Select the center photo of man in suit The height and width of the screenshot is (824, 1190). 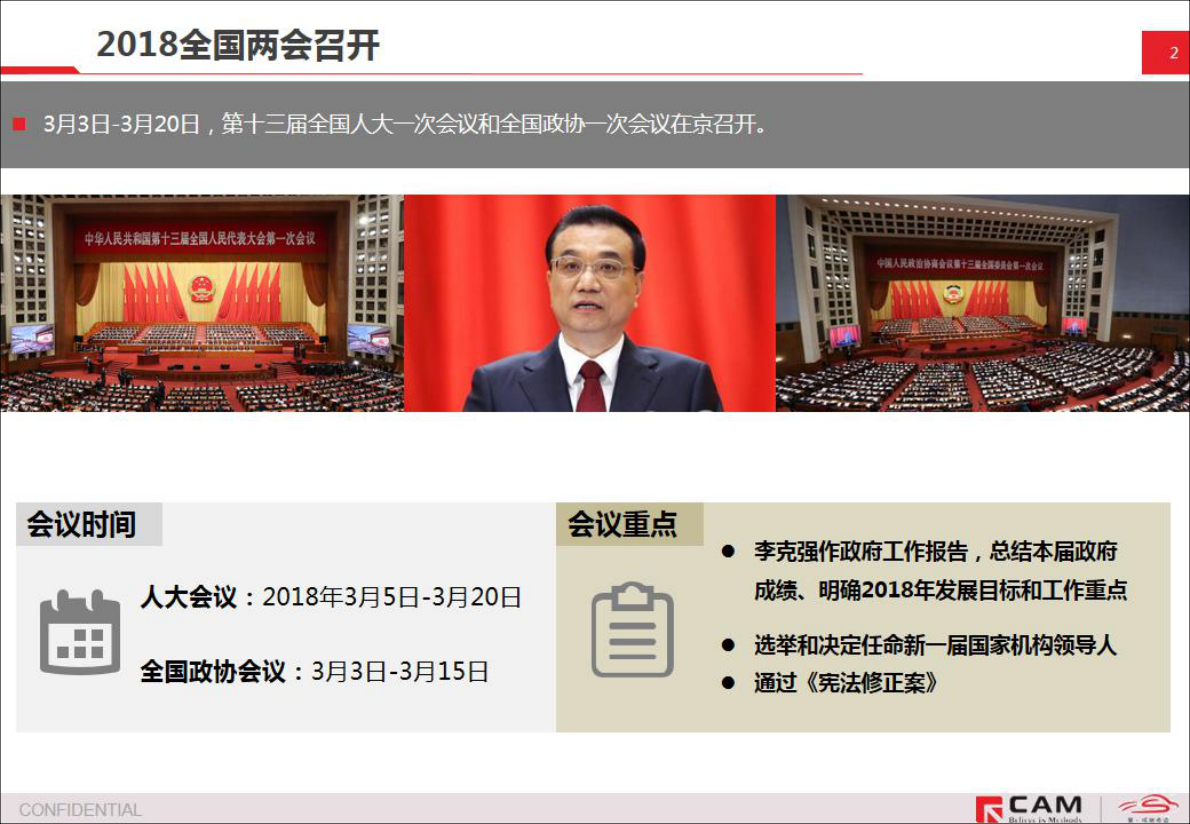click(589, 303)
